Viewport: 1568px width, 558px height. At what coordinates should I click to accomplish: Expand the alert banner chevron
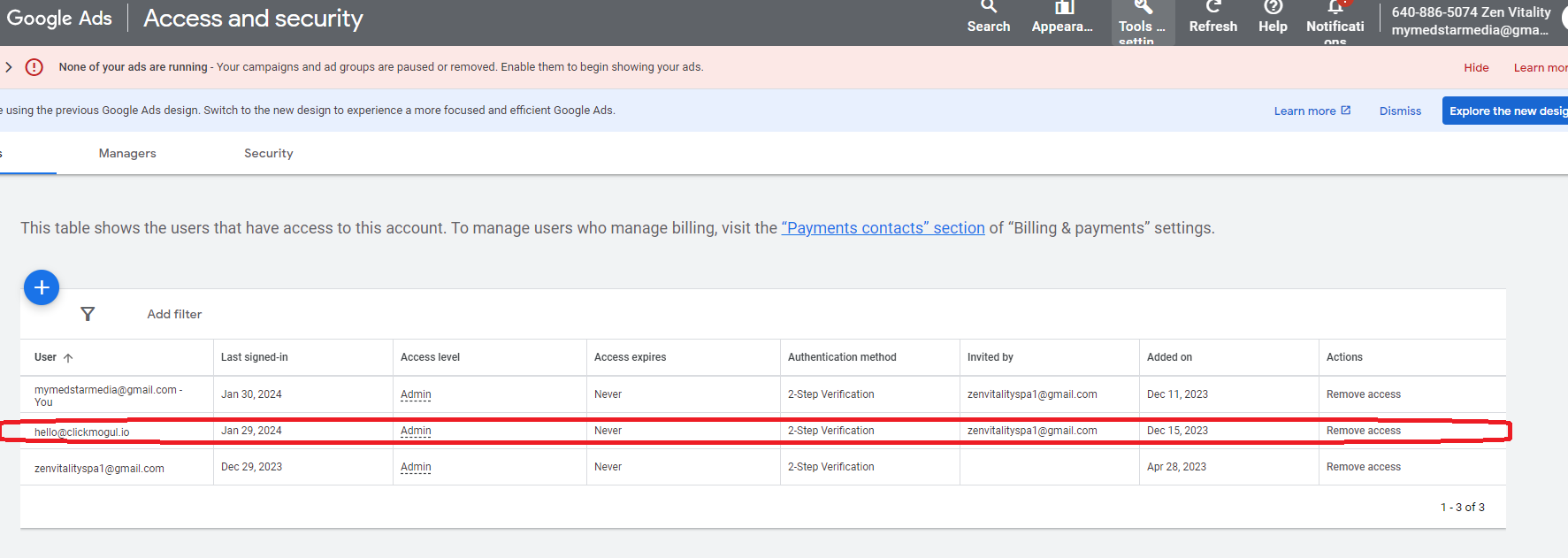tap(8, 67)
